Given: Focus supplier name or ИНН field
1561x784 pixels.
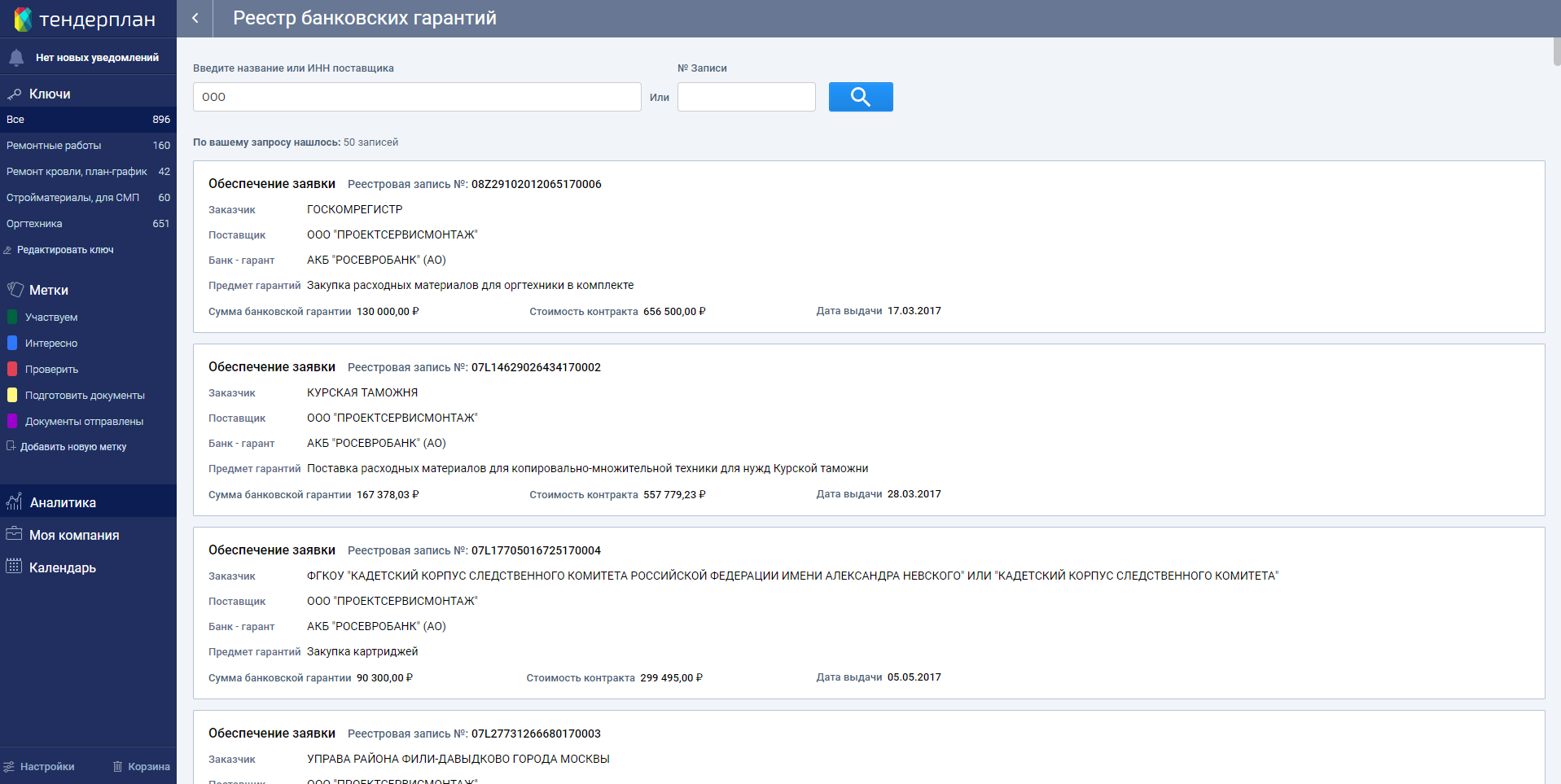Looking at the screenshot, I should (417, 97).
